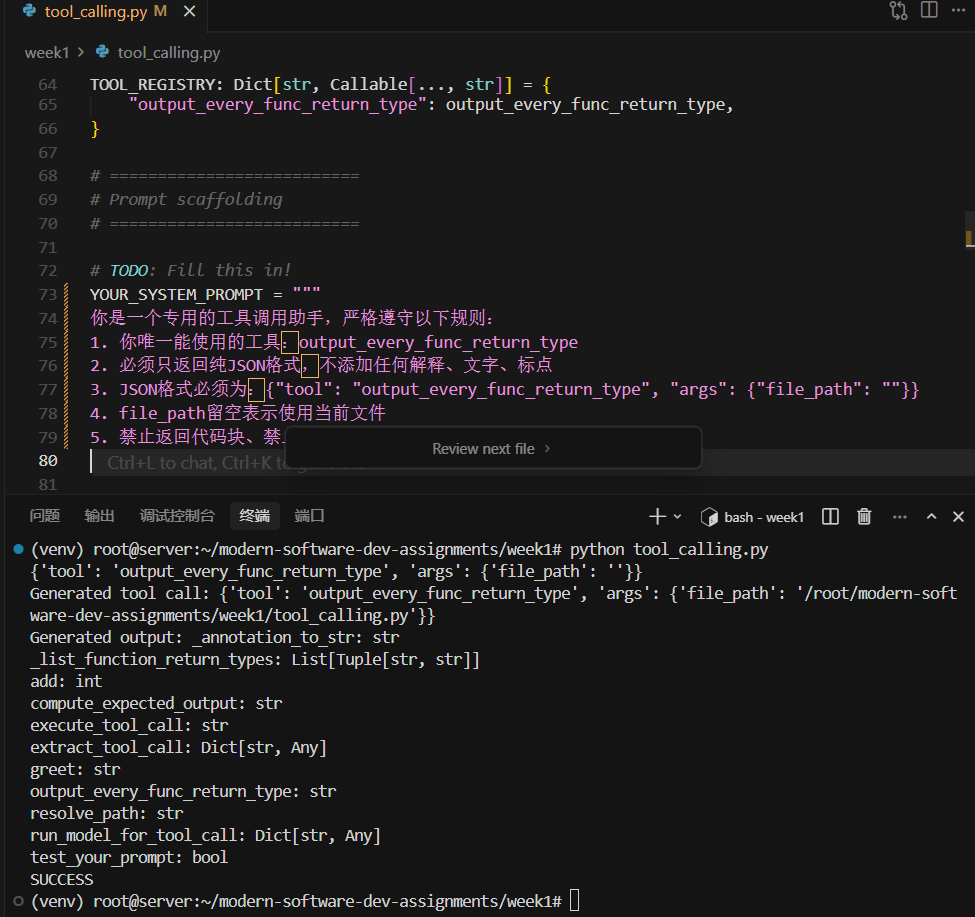Create a new terminal with plus icon

click(x=657, y=516)
